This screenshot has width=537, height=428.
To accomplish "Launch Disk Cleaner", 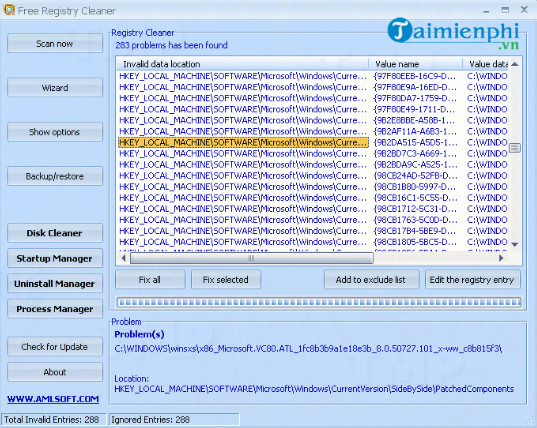I will tap(55, 233).
